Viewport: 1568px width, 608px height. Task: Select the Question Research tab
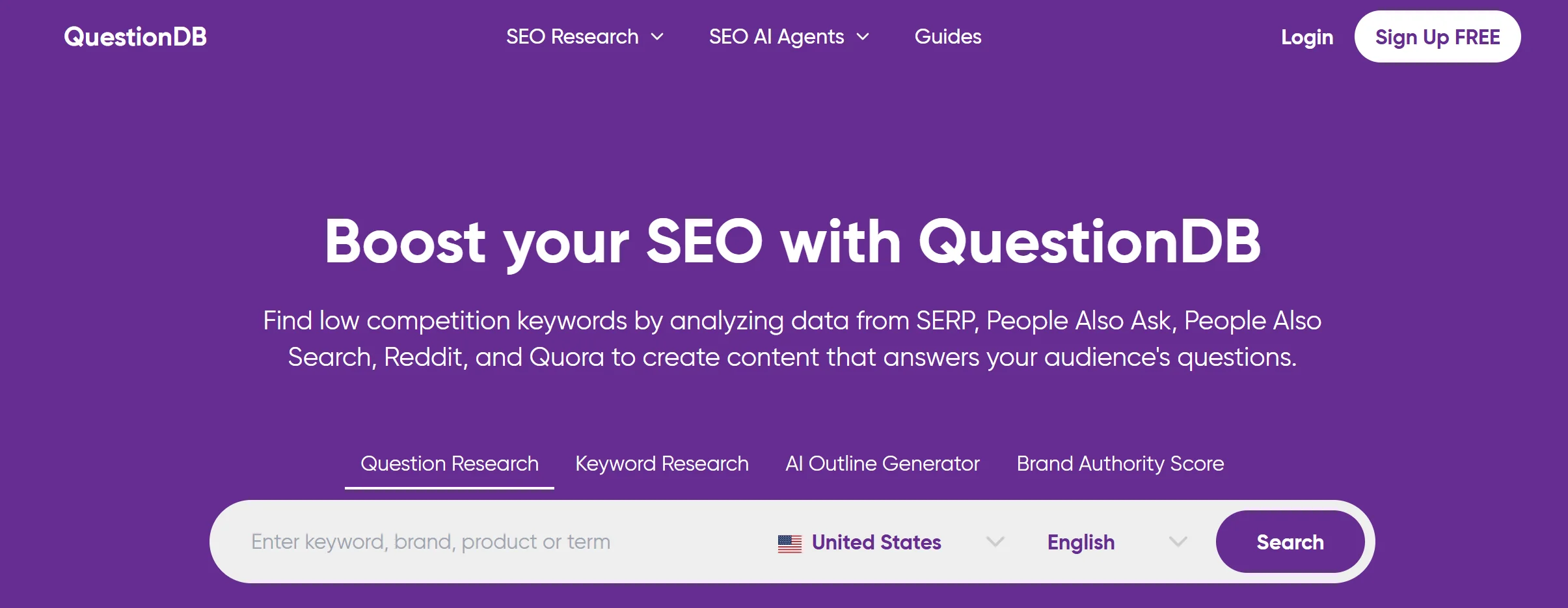450,463
